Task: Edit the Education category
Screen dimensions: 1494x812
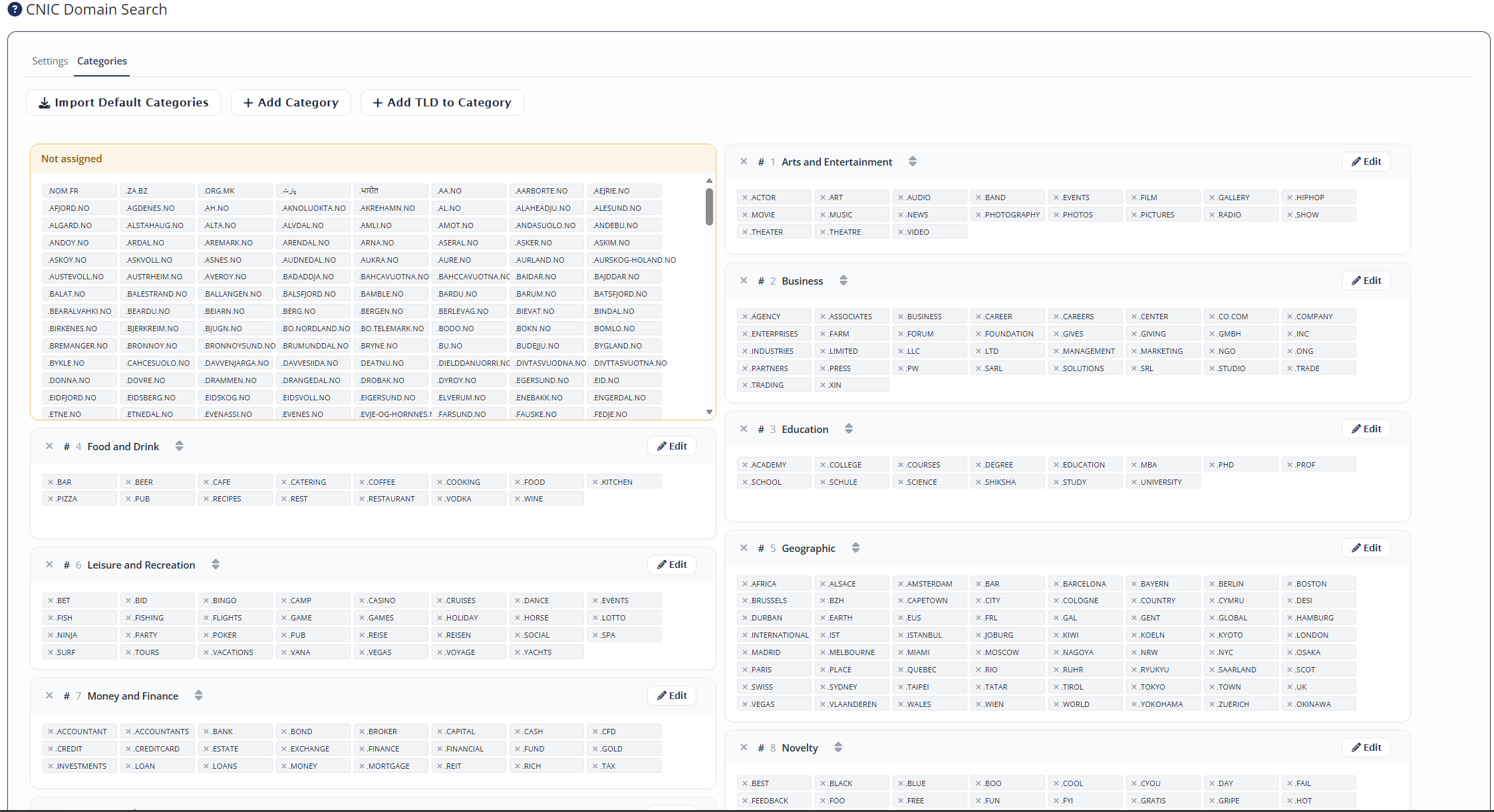Action: pos(1366,429)
